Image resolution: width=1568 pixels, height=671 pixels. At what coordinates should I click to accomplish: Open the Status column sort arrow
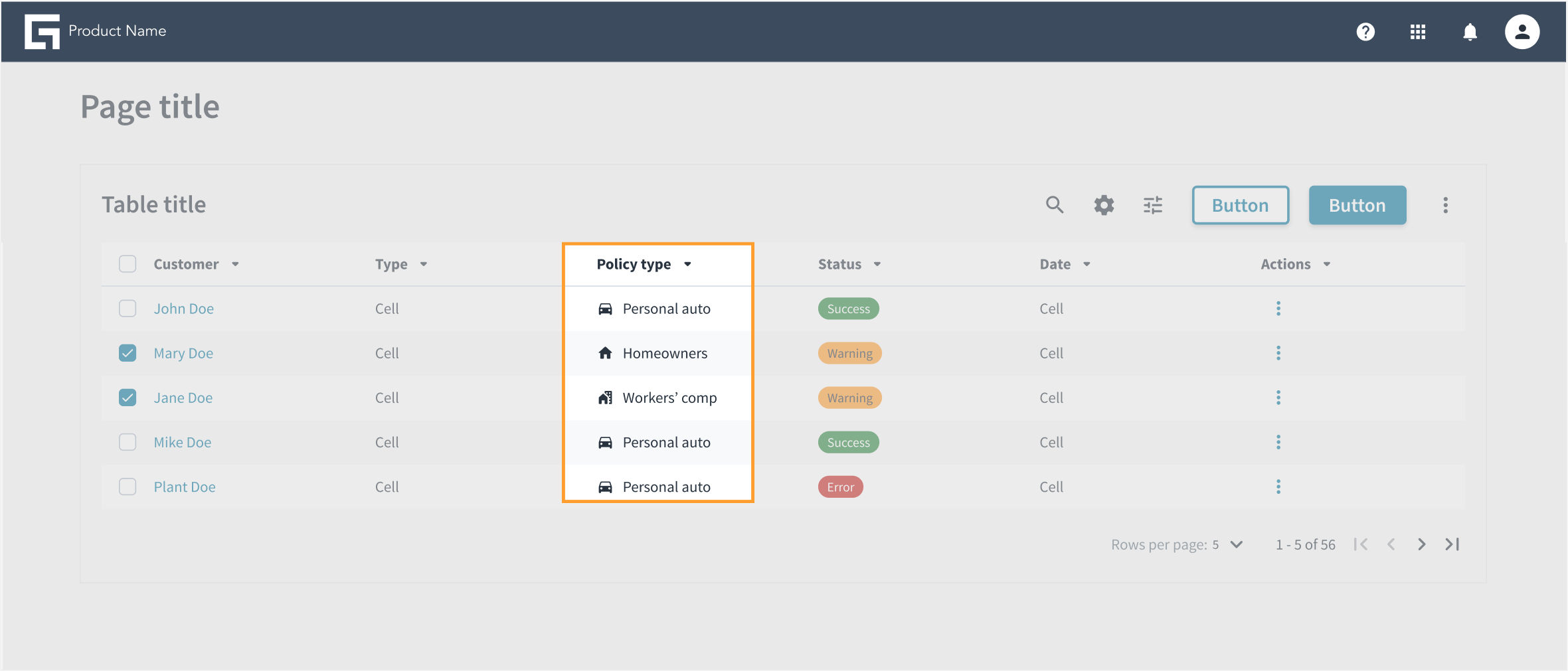(x=877, y=264)
